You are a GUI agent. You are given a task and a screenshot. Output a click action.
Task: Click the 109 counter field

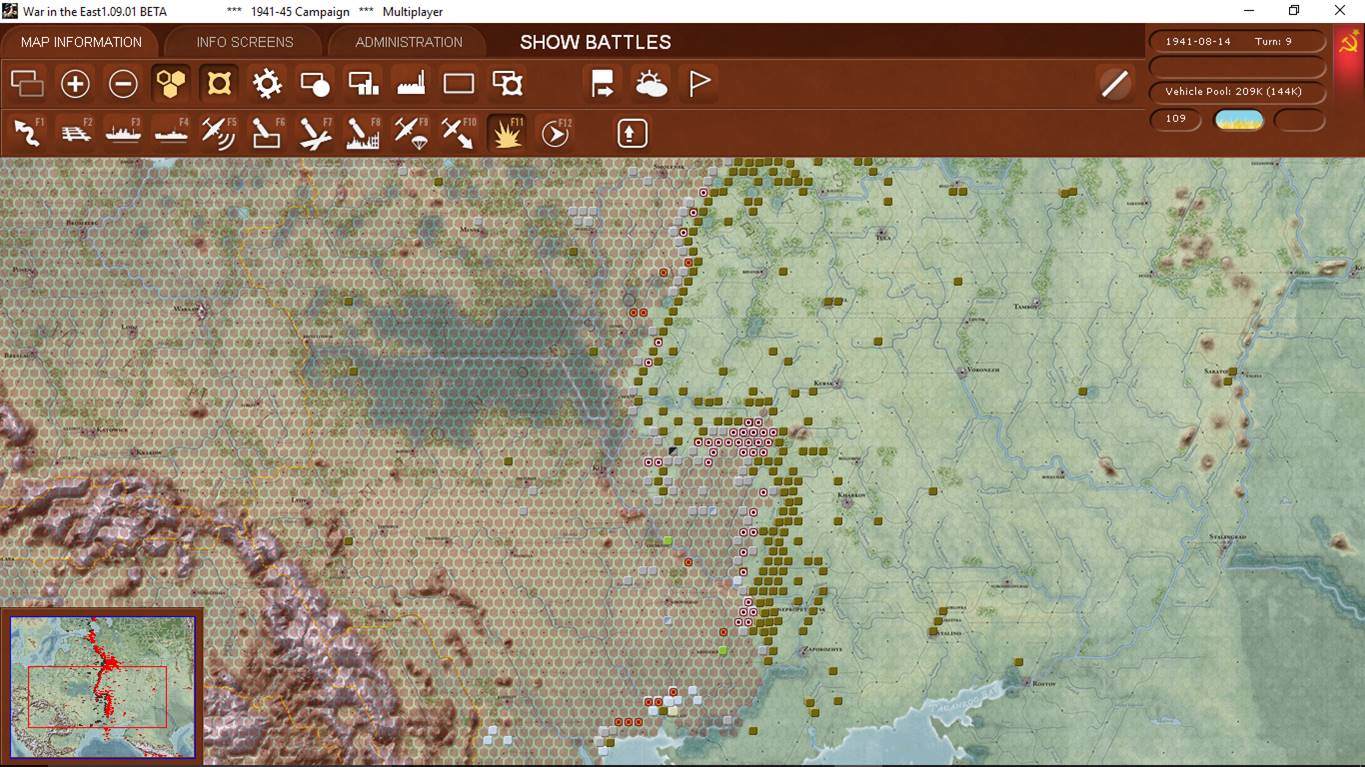(x=1176, y=119)
